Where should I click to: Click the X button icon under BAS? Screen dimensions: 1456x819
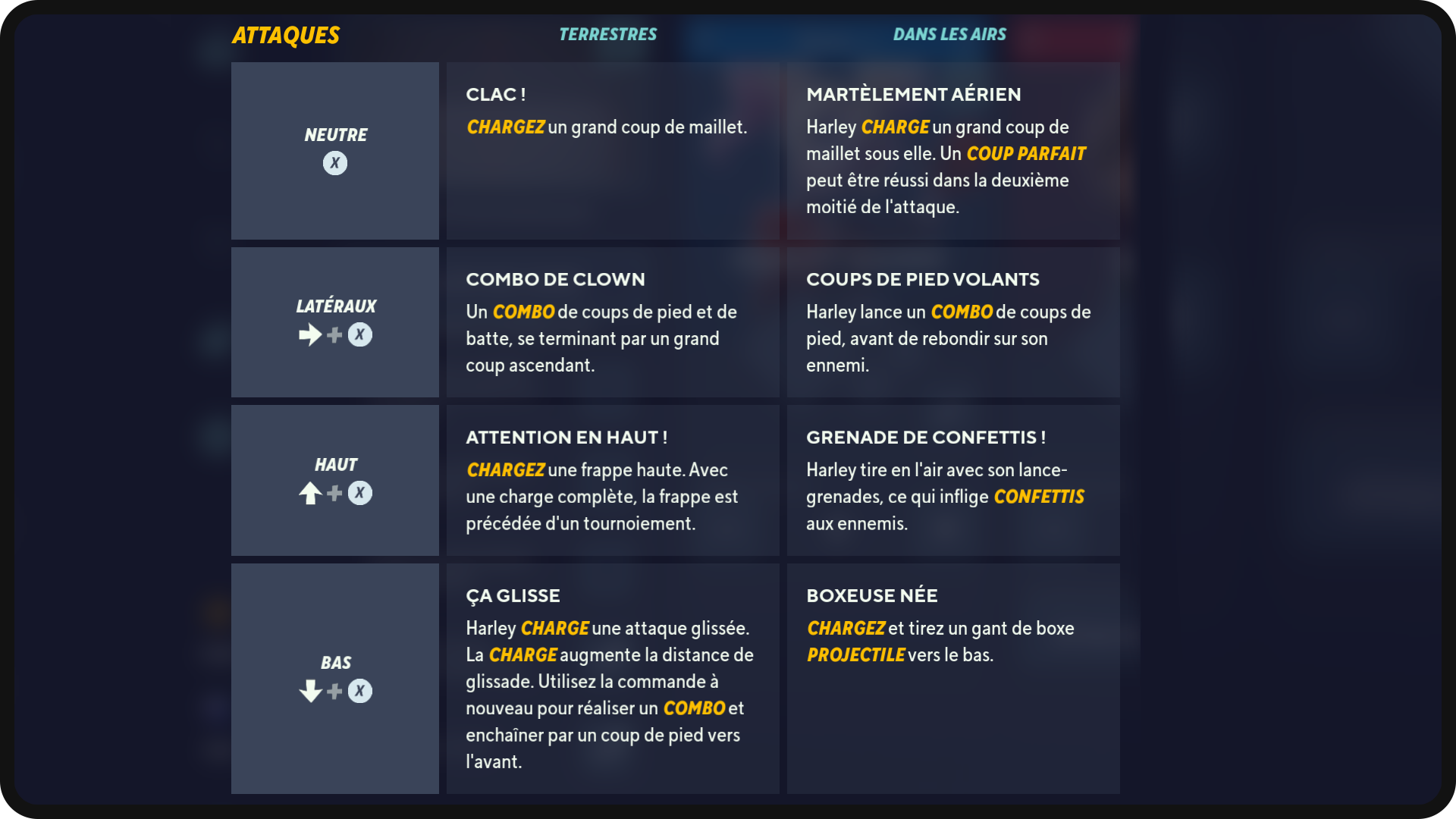[360, 691]
